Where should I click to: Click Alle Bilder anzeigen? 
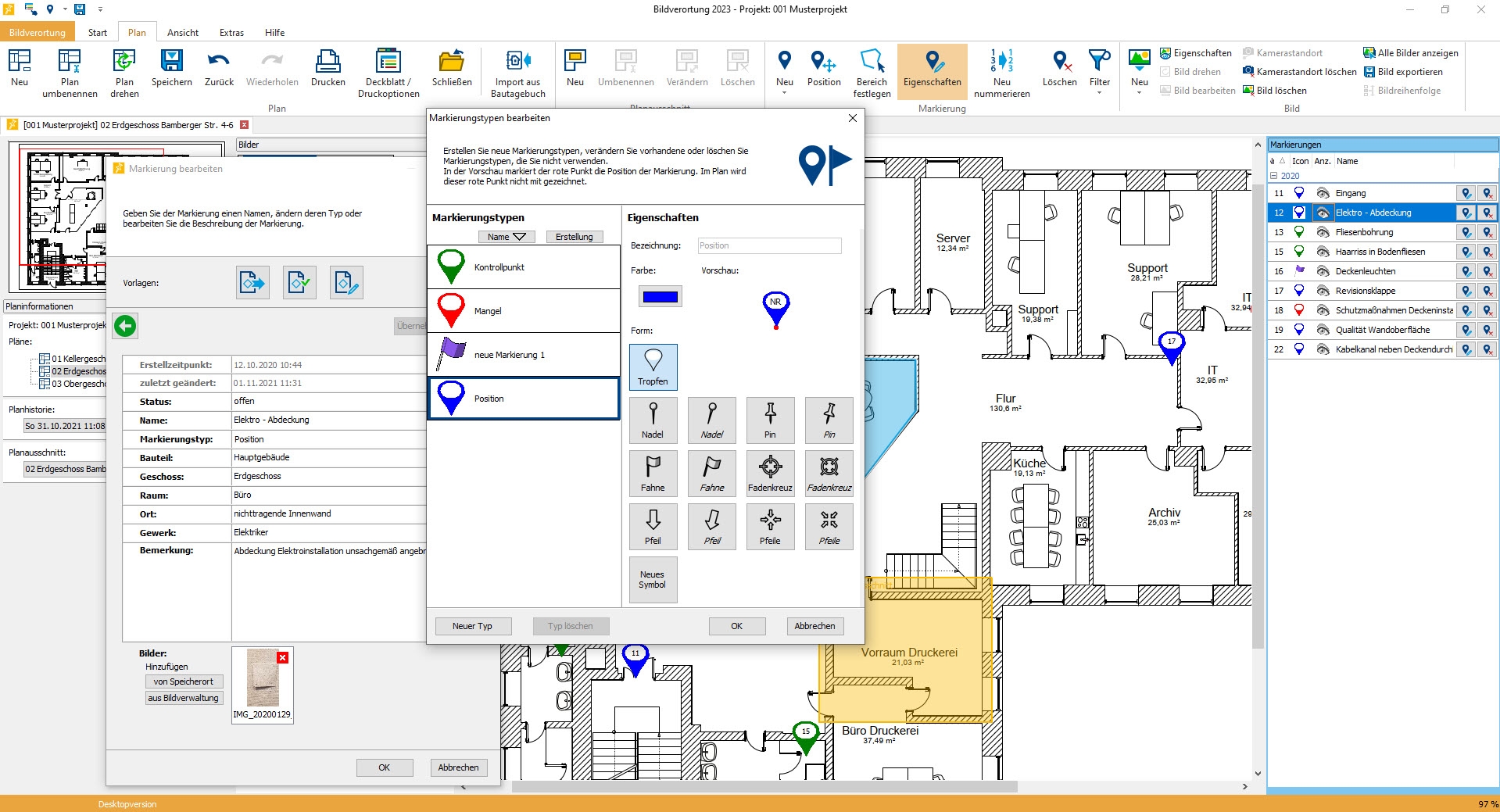pyautogui.click(x=1411, y=53)
